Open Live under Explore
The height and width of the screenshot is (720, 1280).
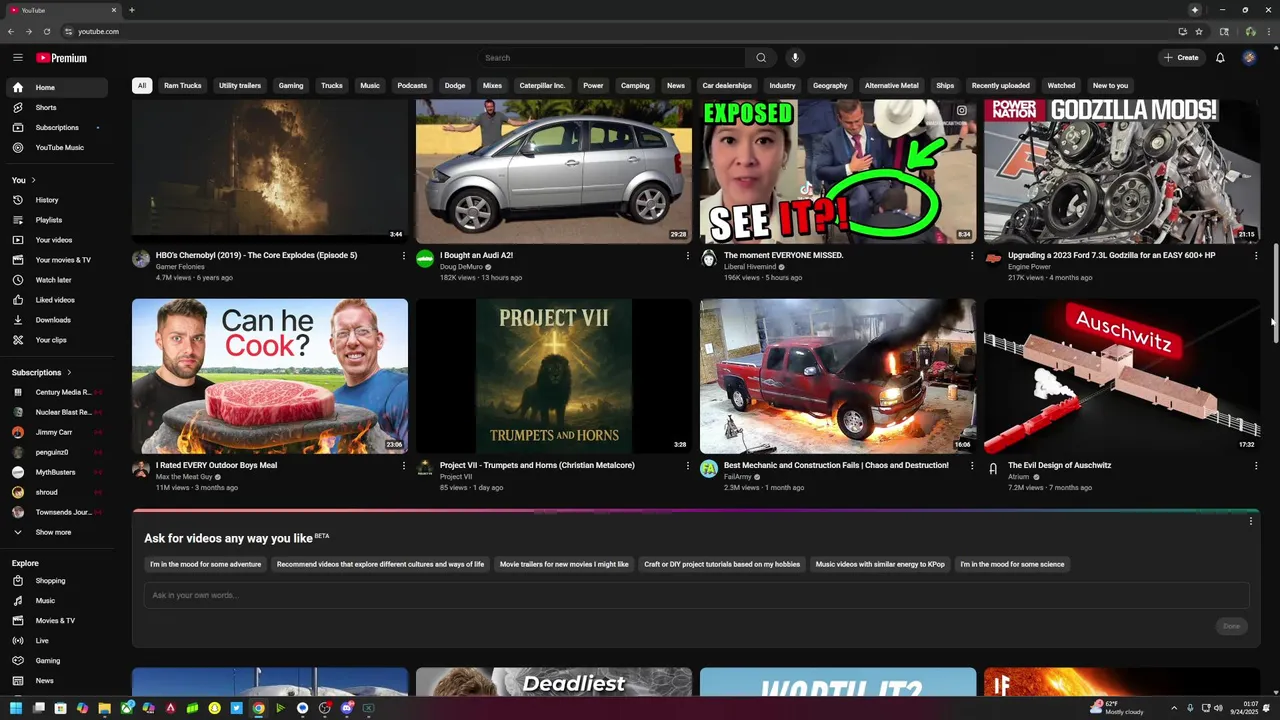[57, 641]
